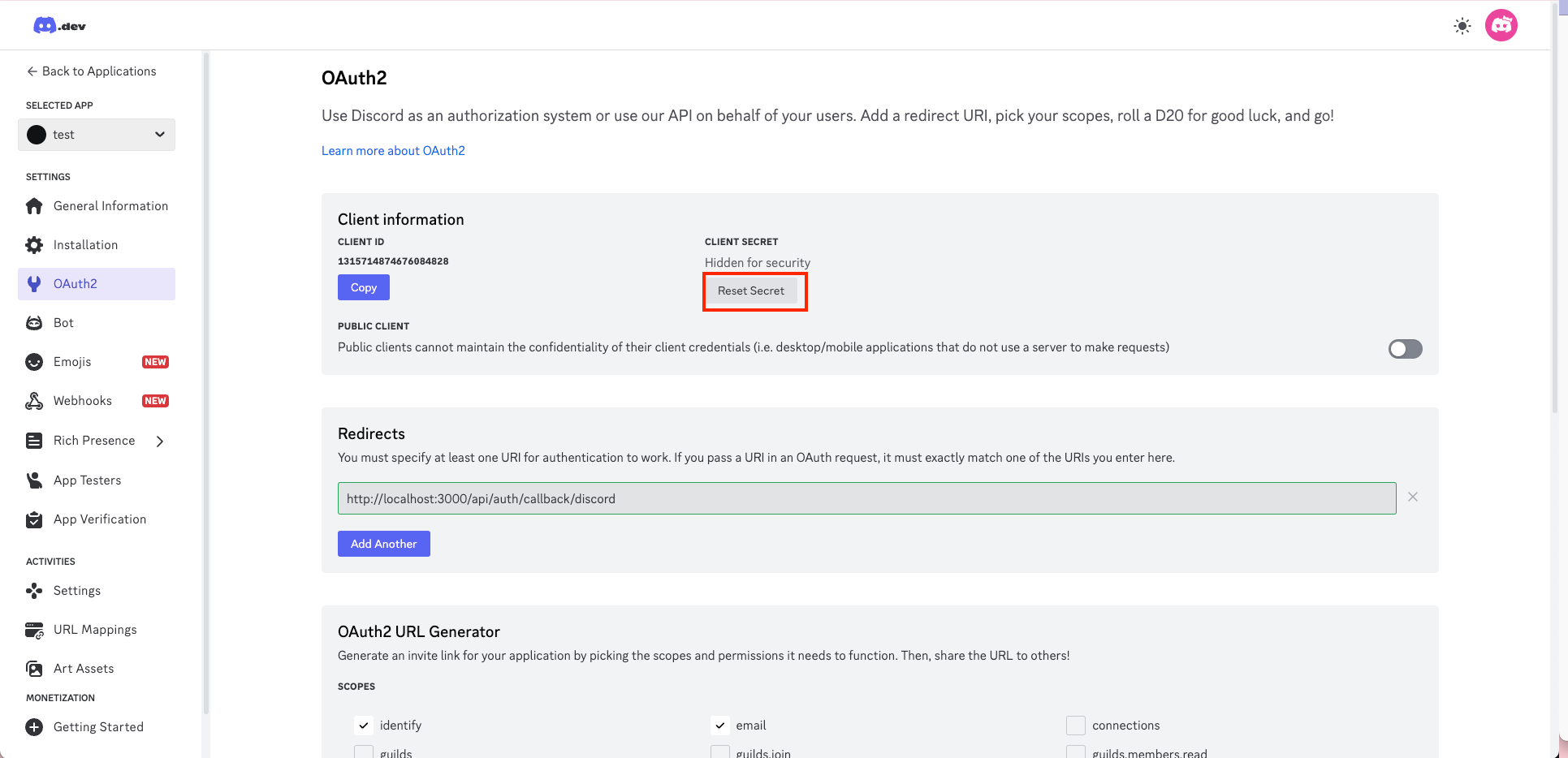Click Add Another redirect button
Viewport: 1568px width, 758px height.
(384, 544)
